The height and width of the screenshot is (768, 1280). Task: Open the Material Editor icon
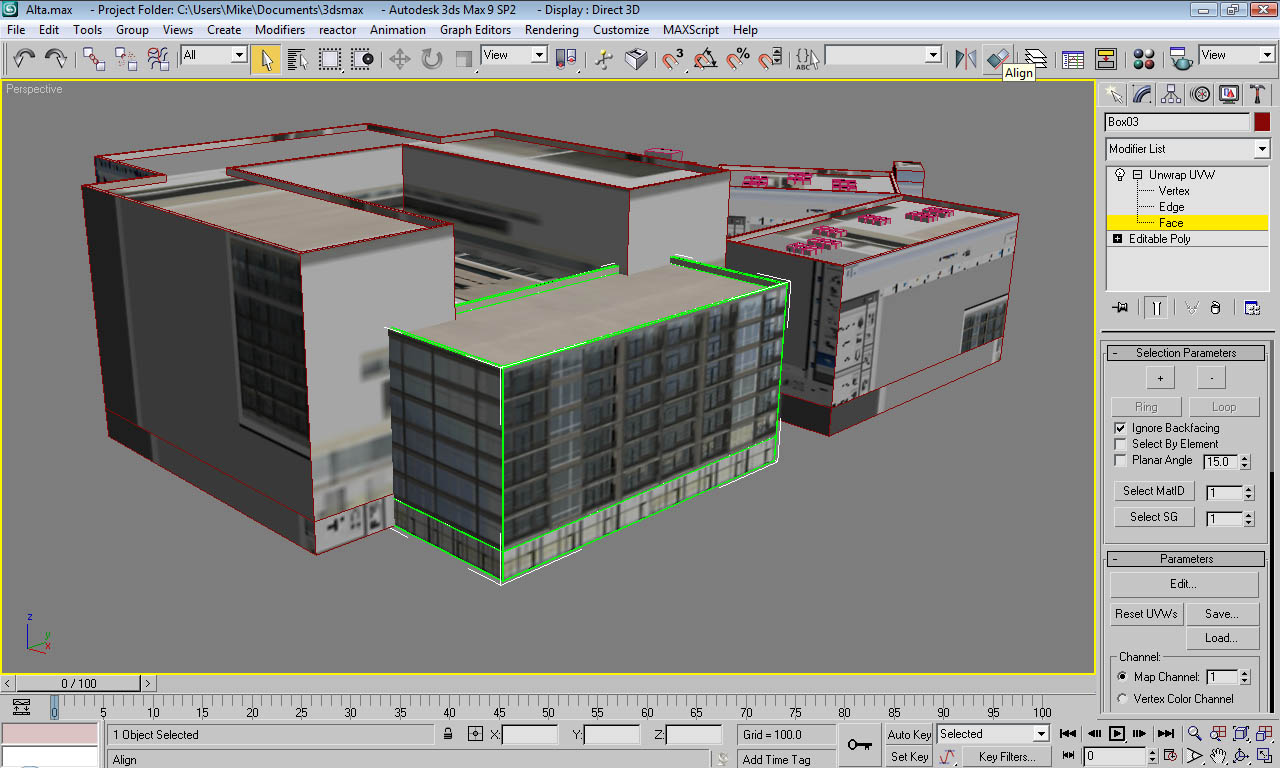tap(1144, 59)
